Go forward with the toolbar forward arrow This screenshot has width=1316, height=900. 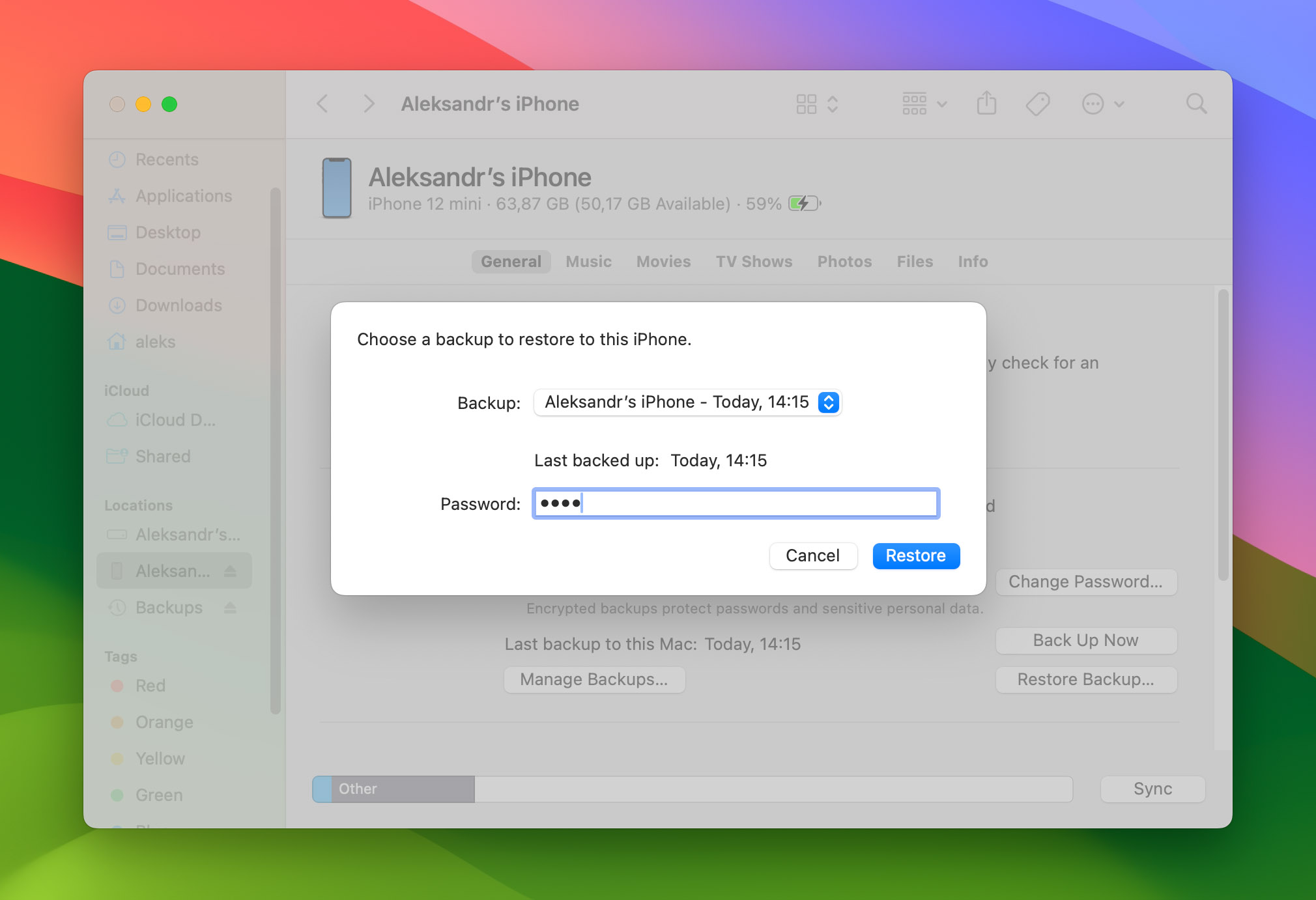(369, 104)
